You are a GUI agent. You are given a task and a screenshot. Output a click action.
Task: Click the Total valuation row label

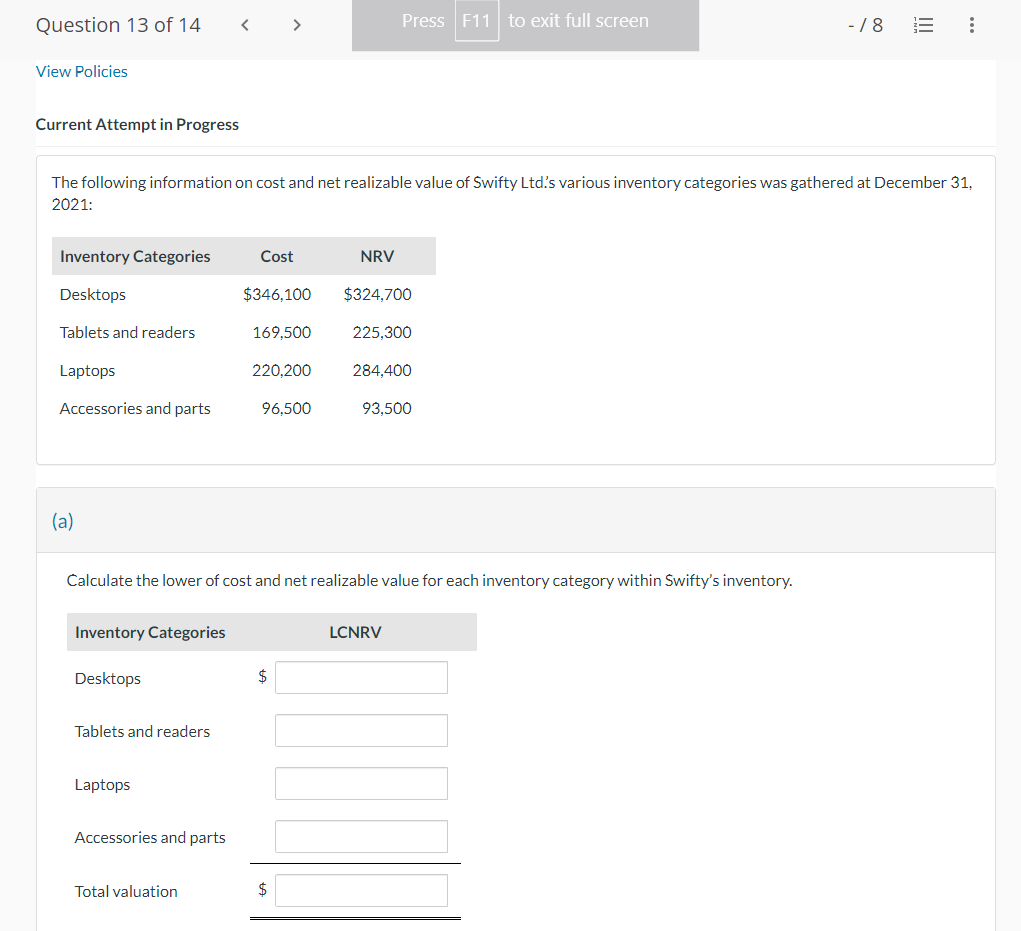pyautogui.click(x=126, y=891)
